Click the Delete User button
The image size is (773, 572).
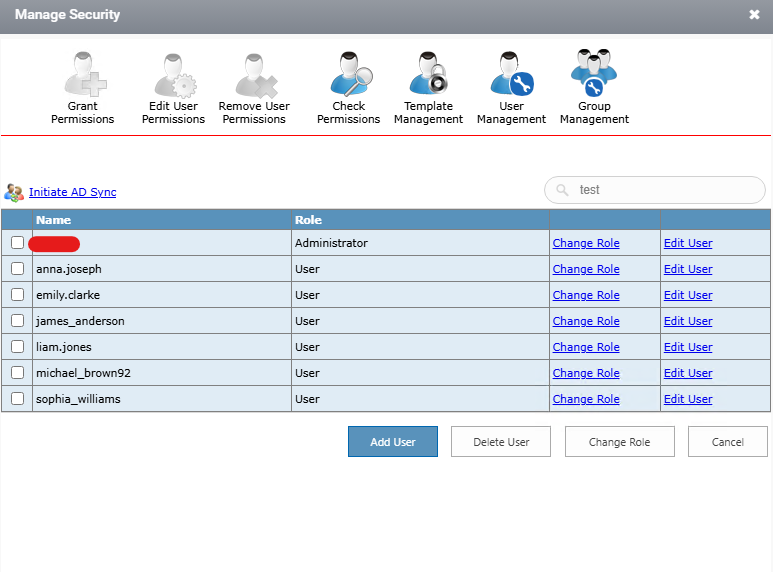coord(501,442)
